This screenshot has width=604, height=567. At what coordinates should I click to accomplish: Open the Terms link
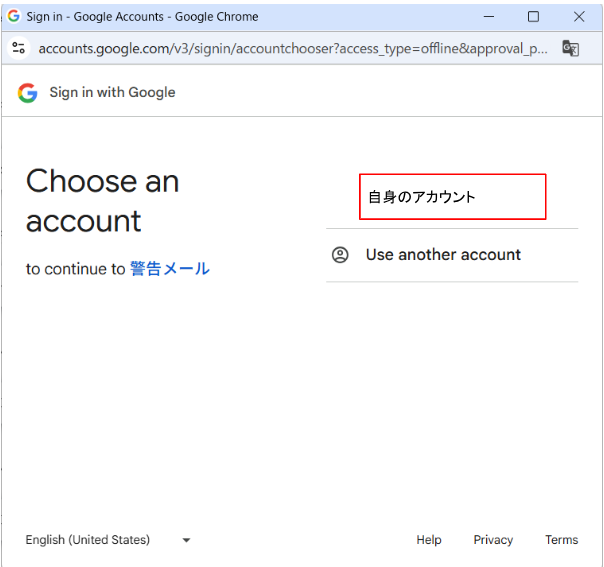point(561,540)
